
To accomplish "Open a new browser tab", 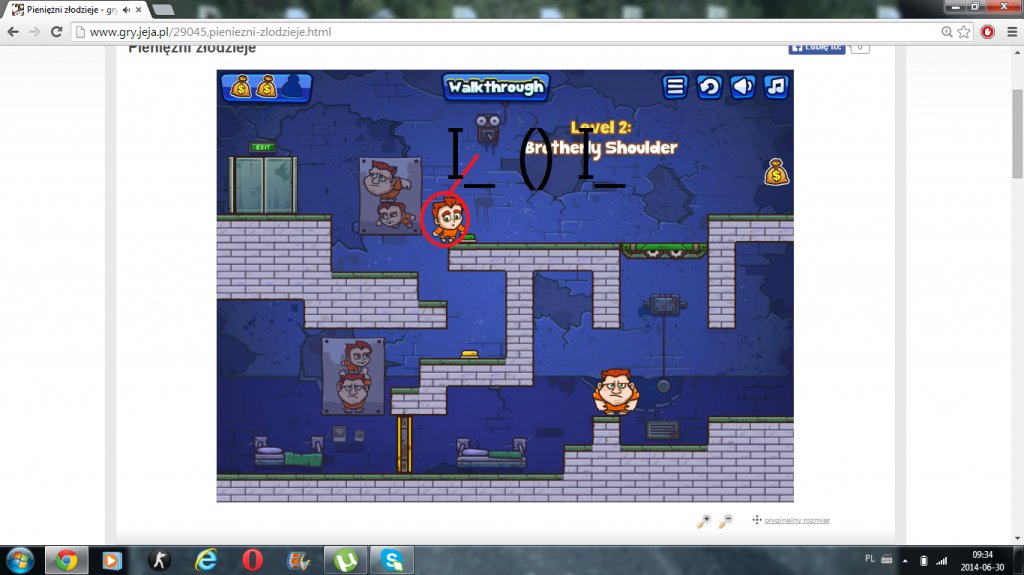I will pyautogui.click(x=163, y=10).
